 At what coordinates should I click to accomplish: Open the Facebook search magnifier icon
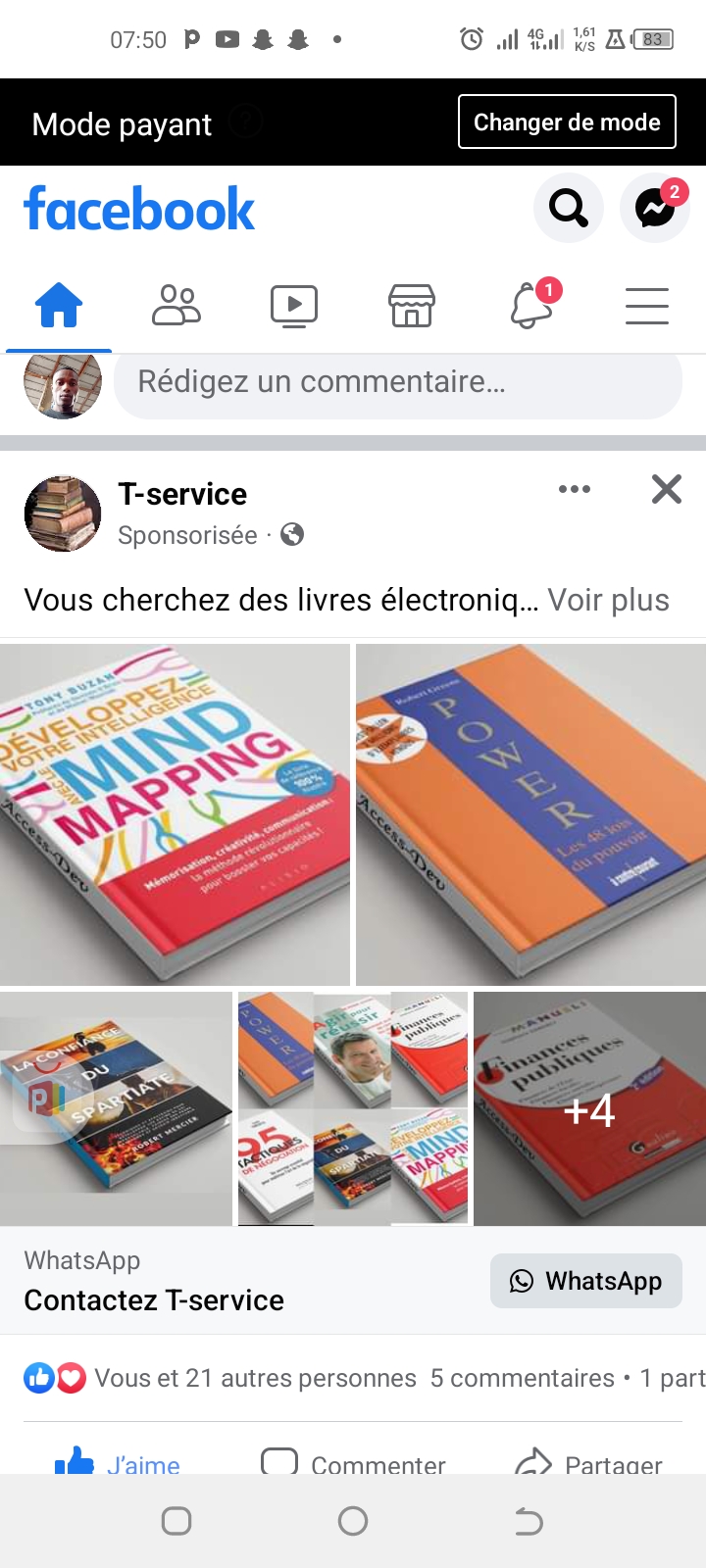click(x=569, y=208)
